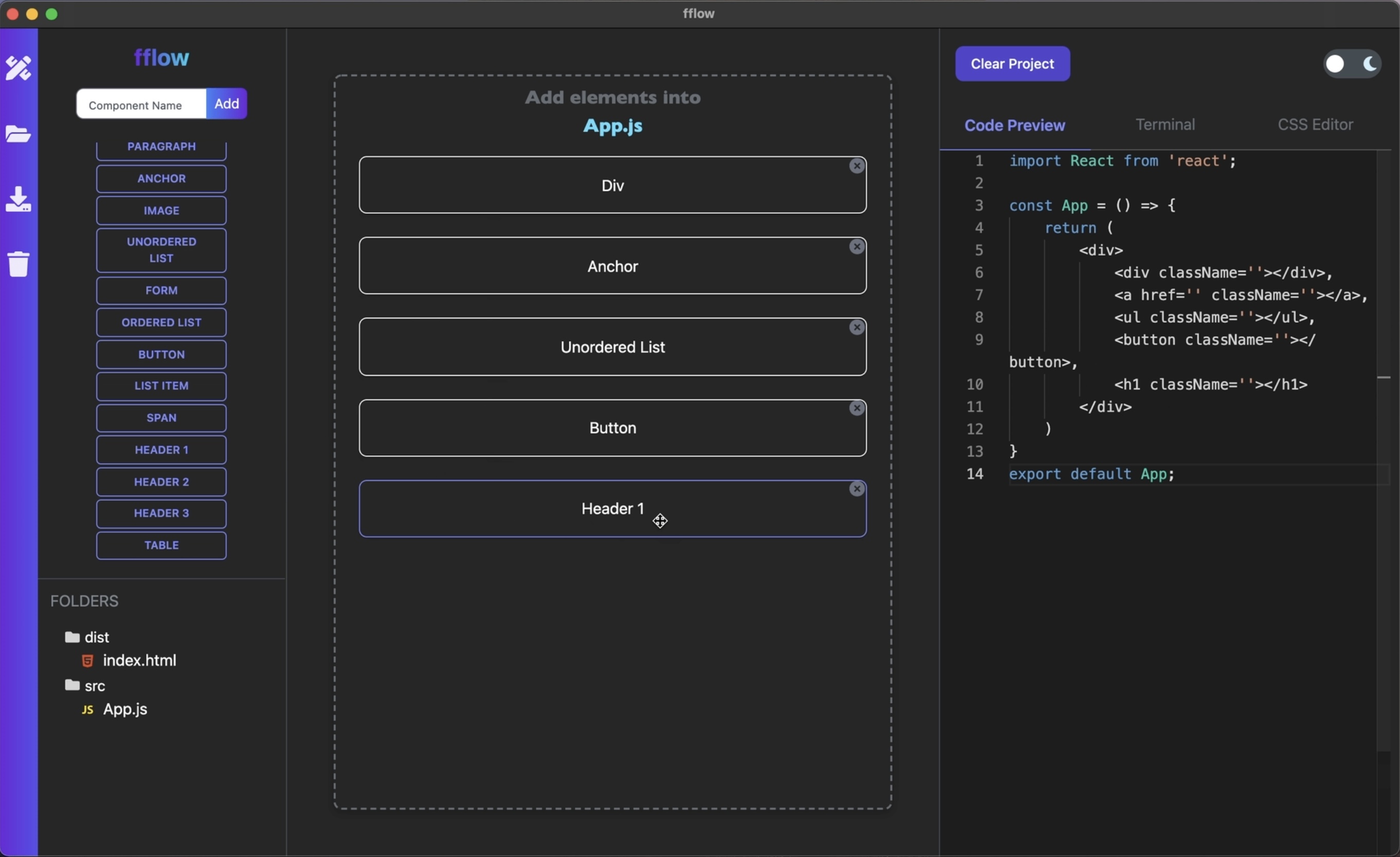Switch to CSS Editor tab in code panel
The image size is (1400, 857).
pos(1314,124)
